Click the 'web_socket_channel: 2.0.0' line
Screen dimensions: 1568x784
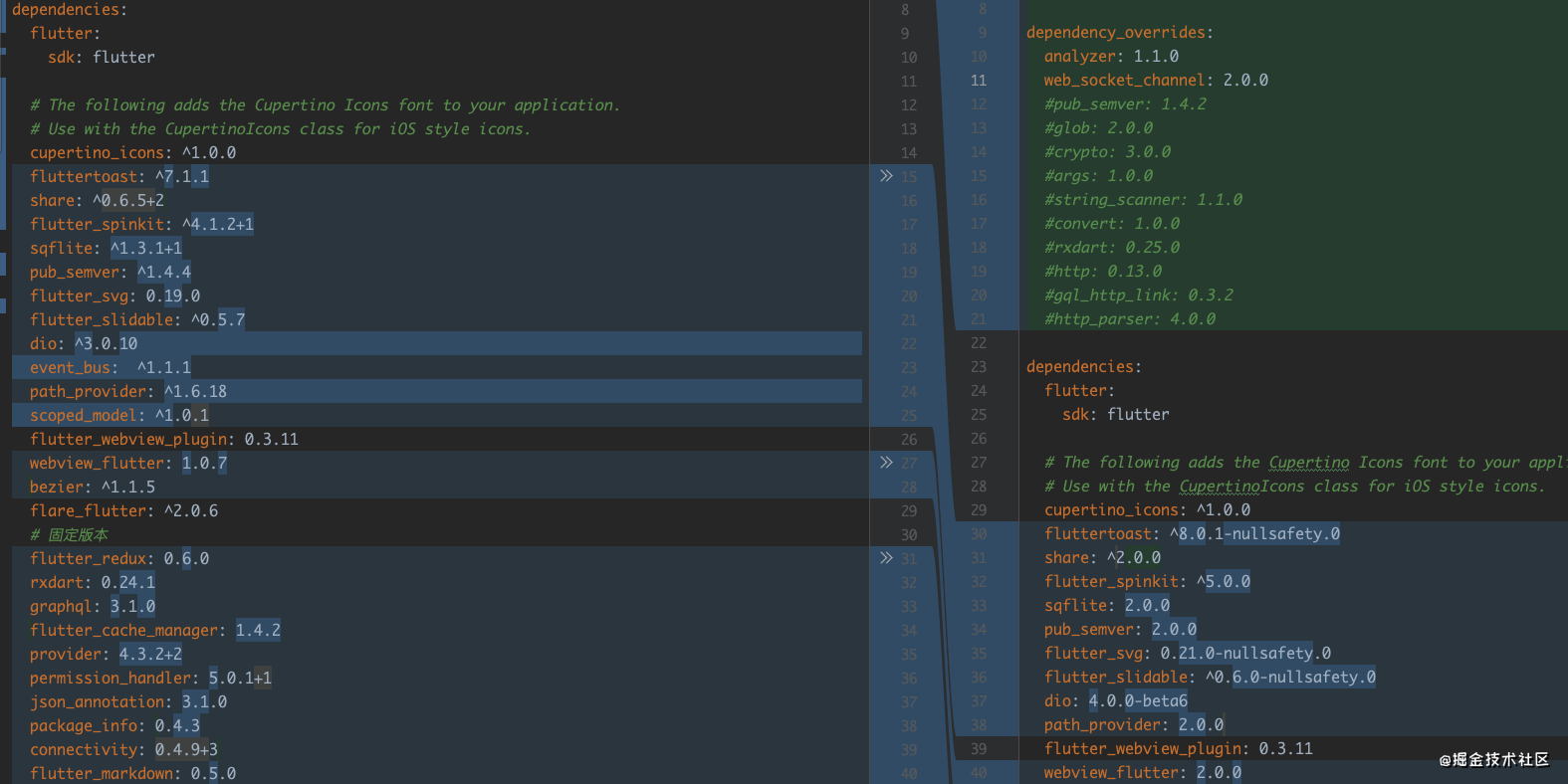click(1156, 80)
